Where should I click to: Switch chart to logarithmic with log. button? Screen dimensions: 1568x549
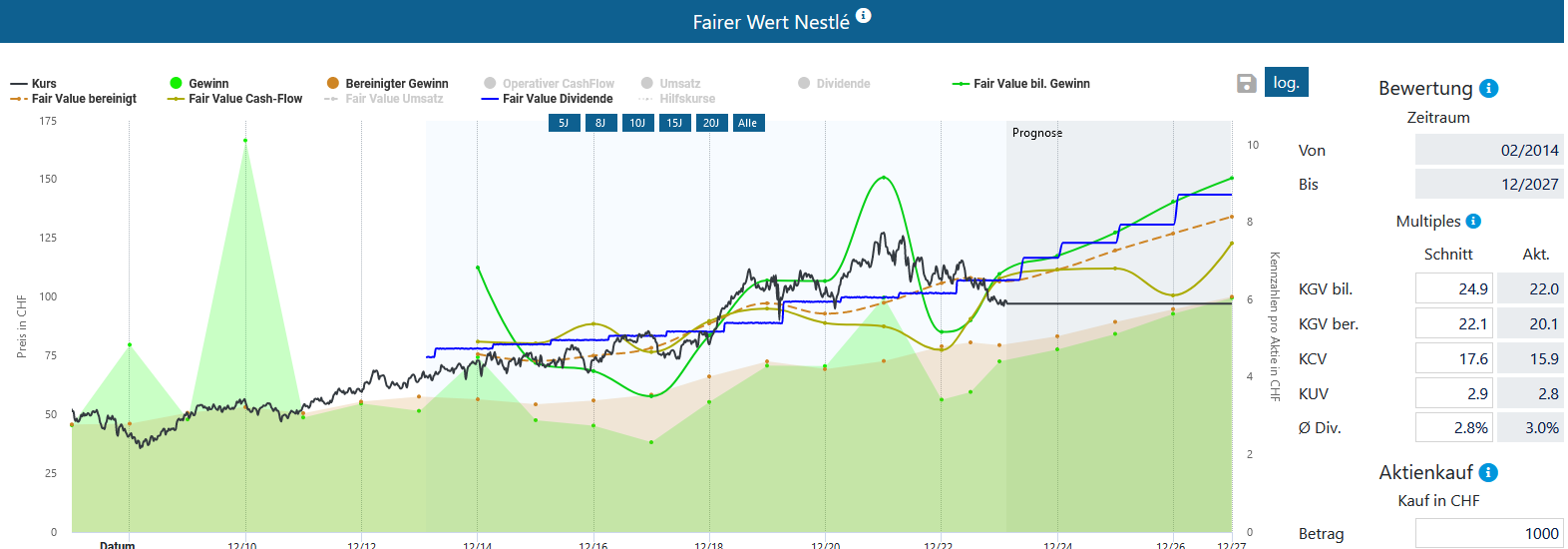(1287, 82)
